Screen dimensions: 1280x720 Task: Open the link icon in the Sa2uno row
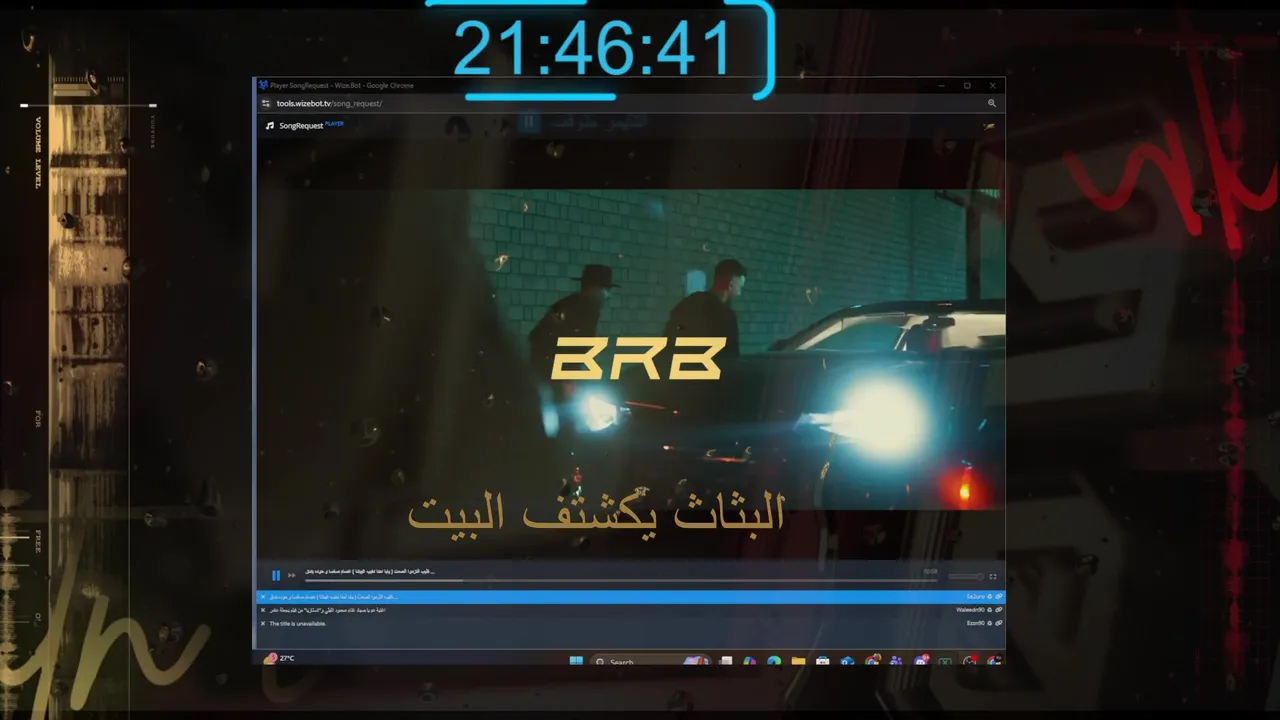pos(999,597)
